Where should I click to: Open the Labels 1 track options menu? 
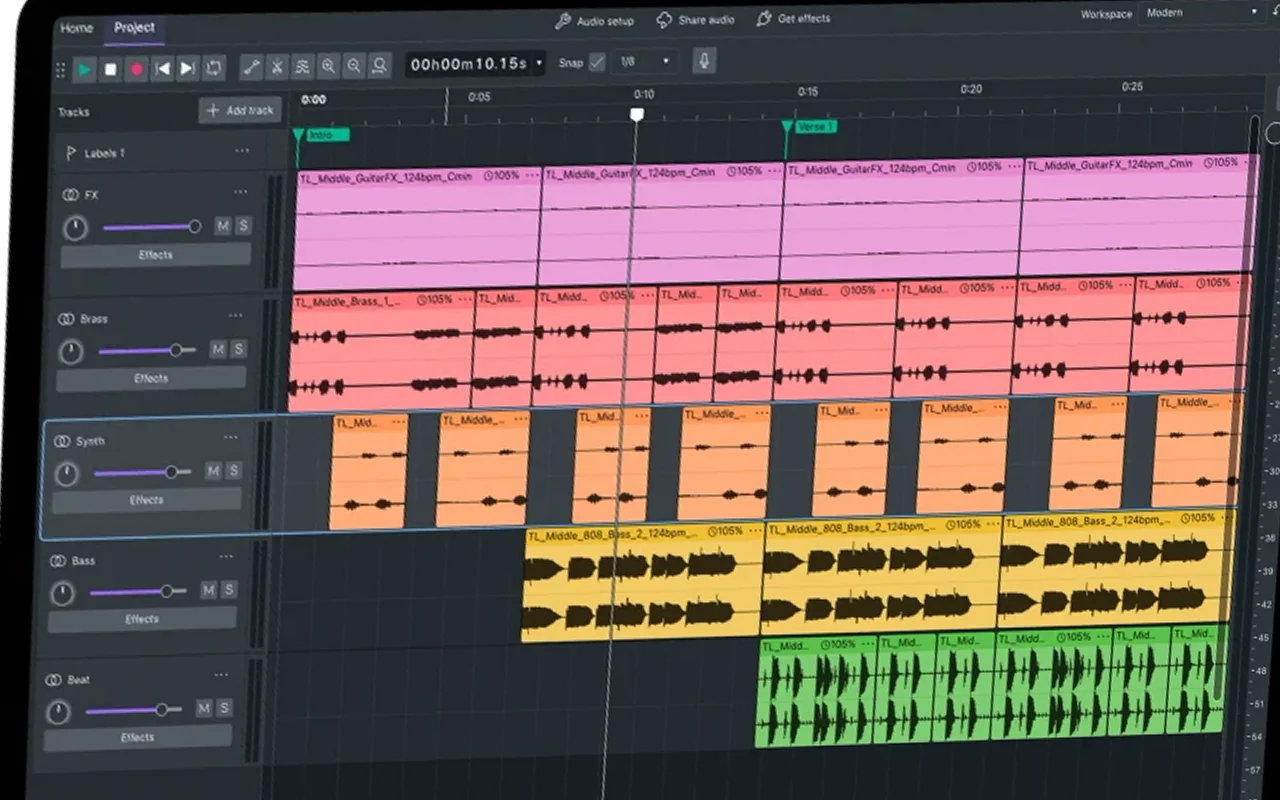[x=242, y=151]
